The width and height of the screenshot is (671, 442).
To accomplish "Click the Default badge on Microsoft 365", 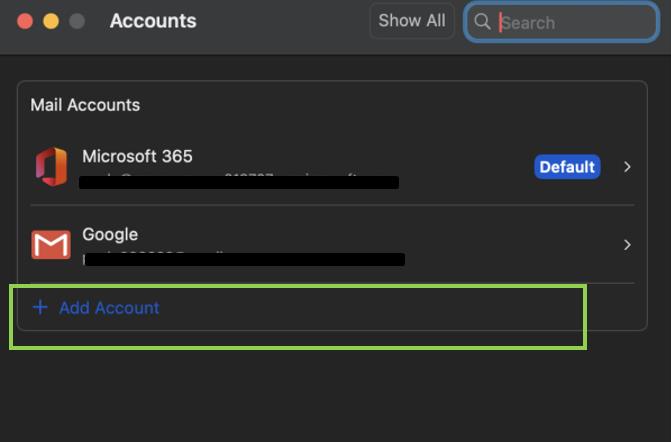I will coord(567,167).
